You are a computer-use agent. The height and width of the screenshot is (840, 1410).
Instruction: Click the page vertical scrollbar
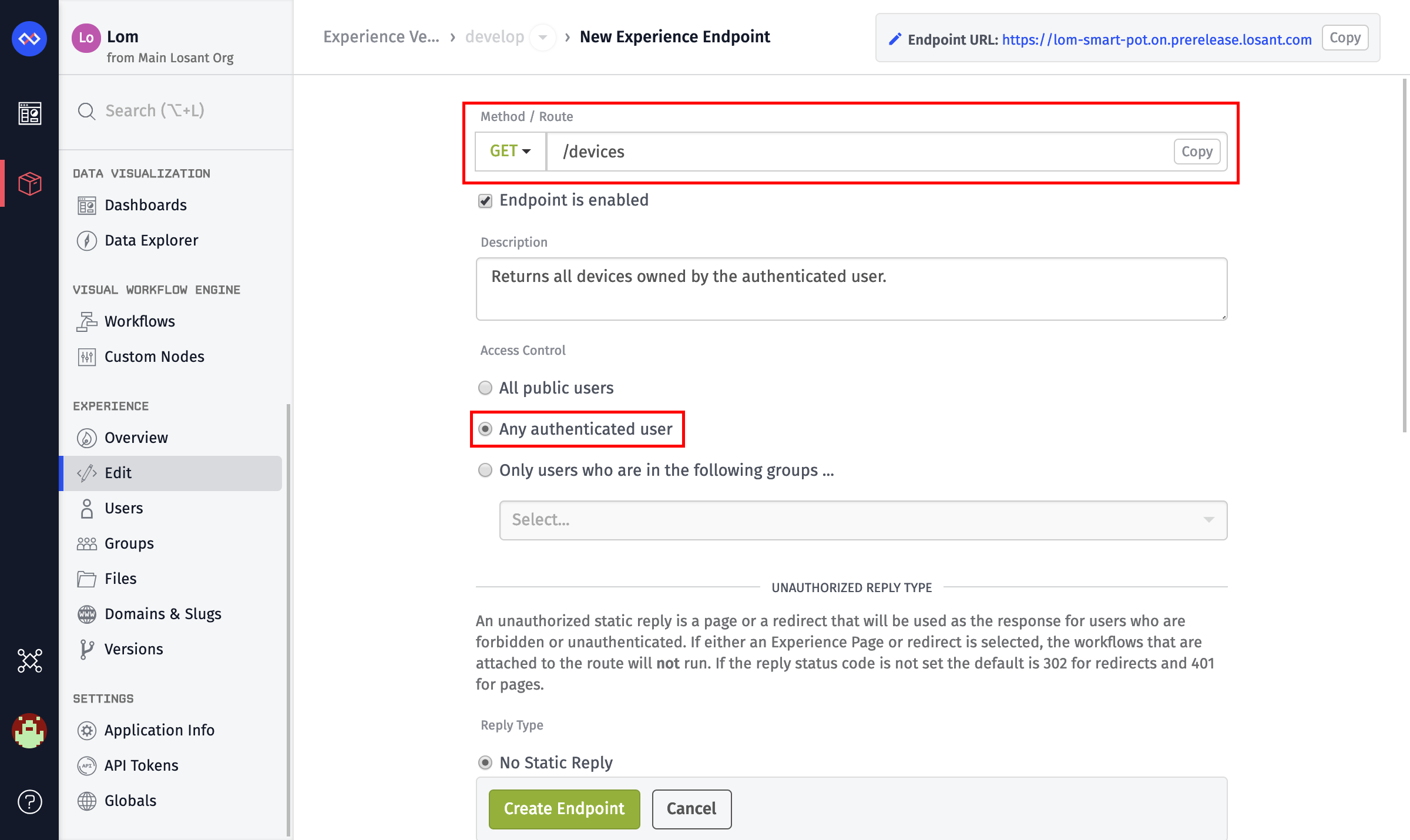tap(1405, 256)
